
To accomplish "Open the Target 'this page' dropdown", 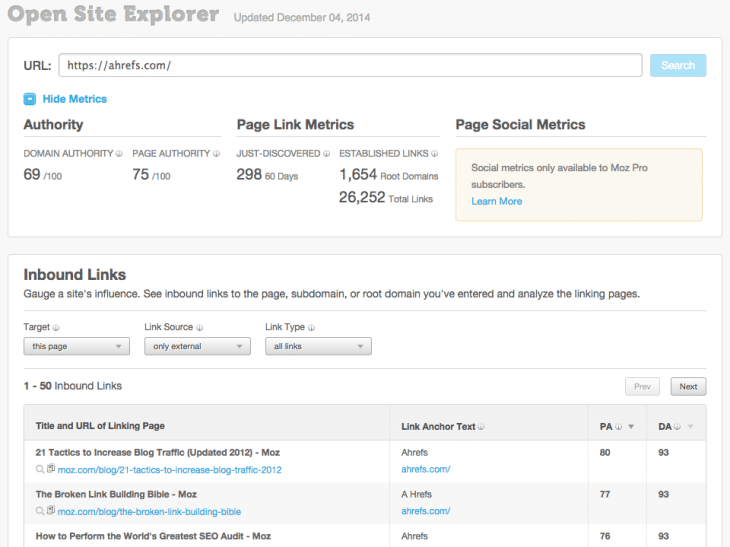I will click(77, 346).
